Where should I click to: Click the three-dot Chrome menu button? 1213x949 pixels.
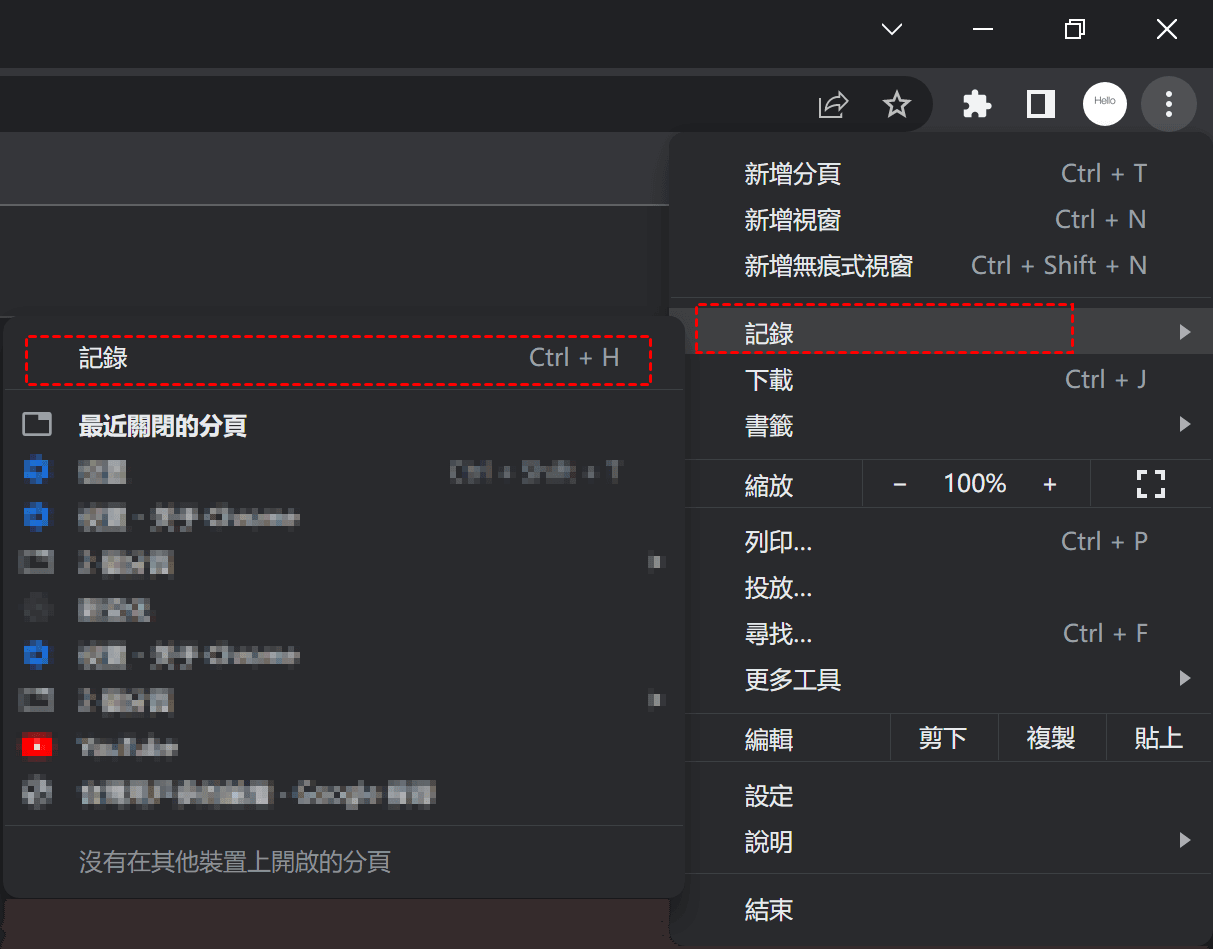click(1168, 104)
